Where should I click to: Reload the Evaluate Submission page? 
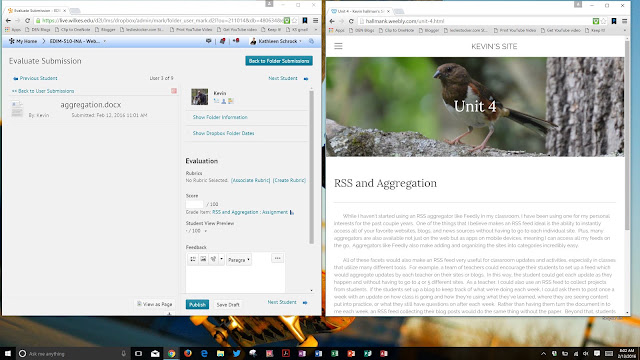[x=27, y=20]
